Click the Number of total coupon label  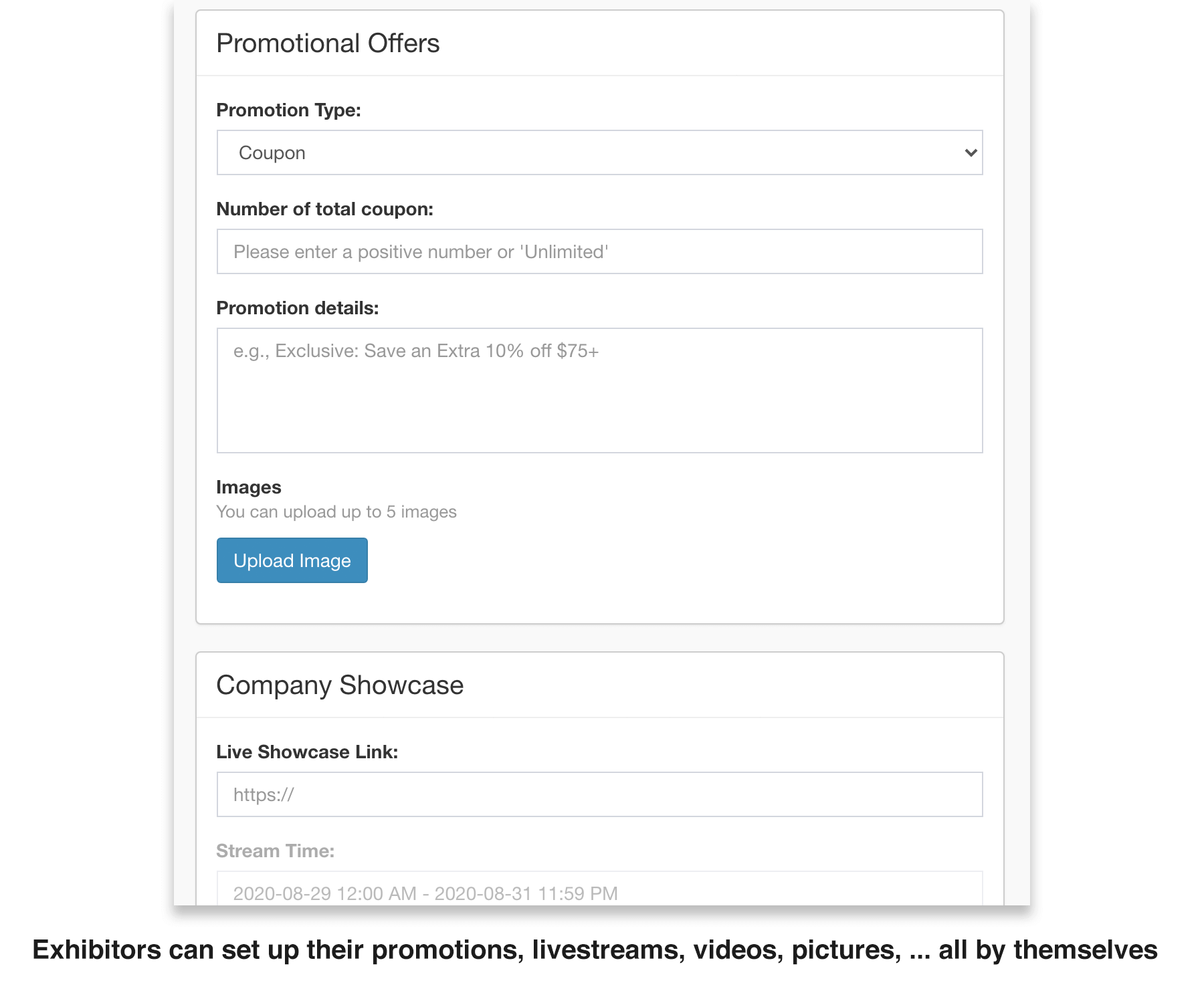[324, 209]
